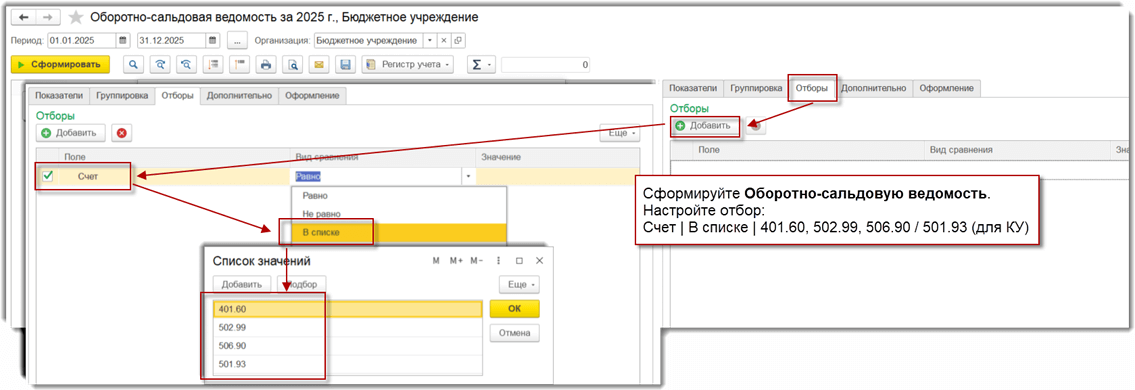Open Дополнительно tab above the Счет filter
Screen dimensions: 1135x390
coord(239,96)
